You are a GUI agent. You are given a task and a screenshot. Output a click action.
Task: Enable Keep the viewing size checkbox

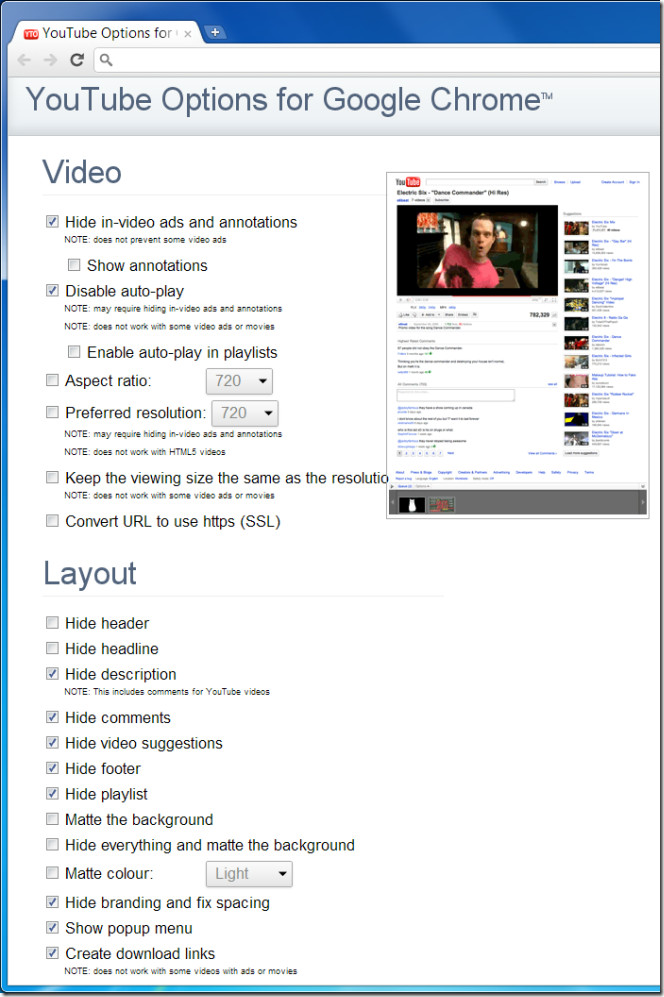[x=52, y=477]
